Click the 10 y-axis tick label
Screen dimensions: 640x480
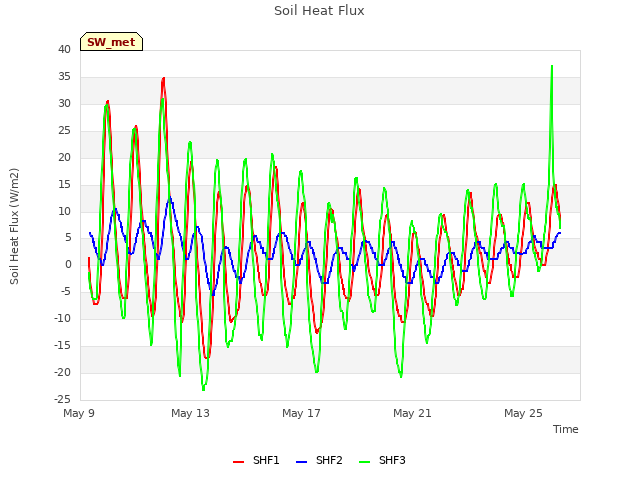pos(64,211)
